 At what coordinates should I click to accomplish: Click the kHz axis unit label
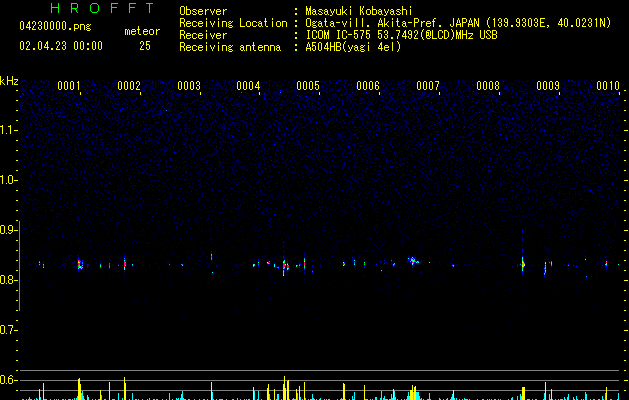tap(9, 81)
